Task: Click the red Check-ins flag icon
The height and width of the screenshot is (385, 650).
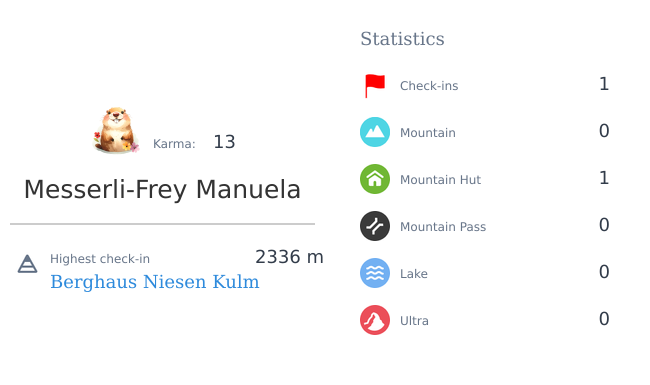Action: 375,86
